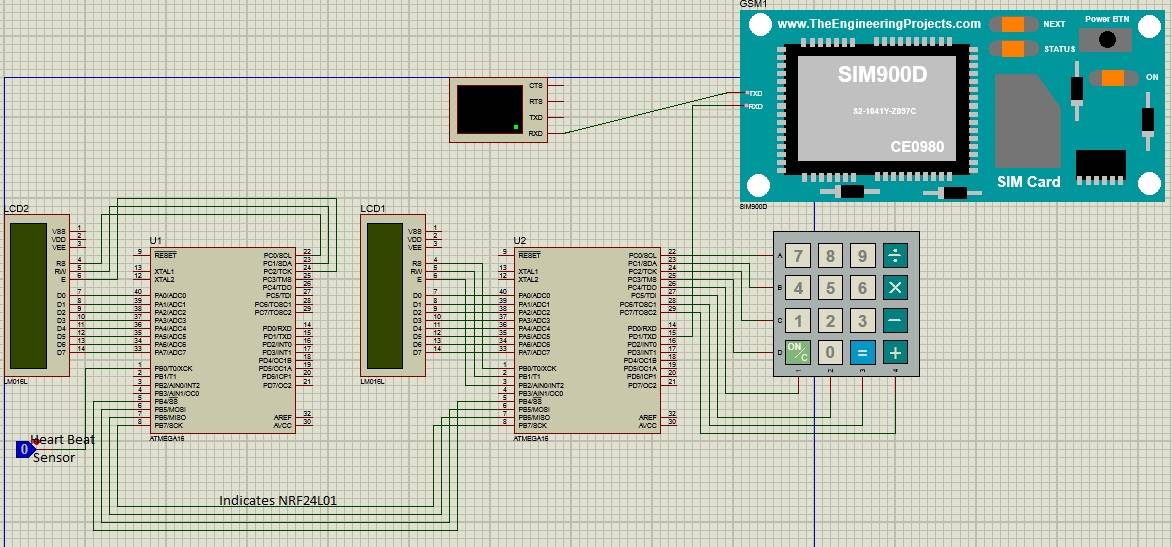
Task: Click the virtual terminal black screen
Action: coord(490,109)
